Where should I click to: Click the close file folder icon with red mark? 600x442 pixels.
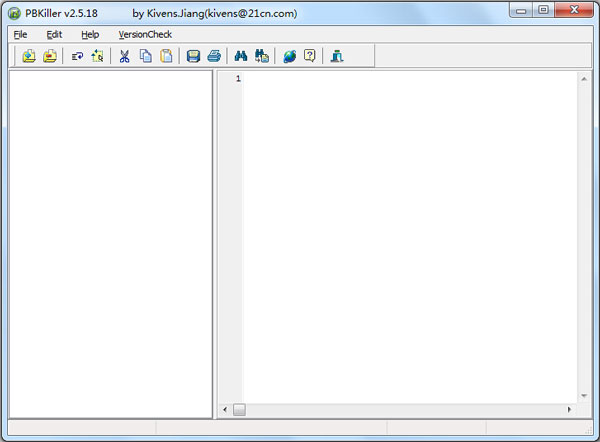pos(50,56)
